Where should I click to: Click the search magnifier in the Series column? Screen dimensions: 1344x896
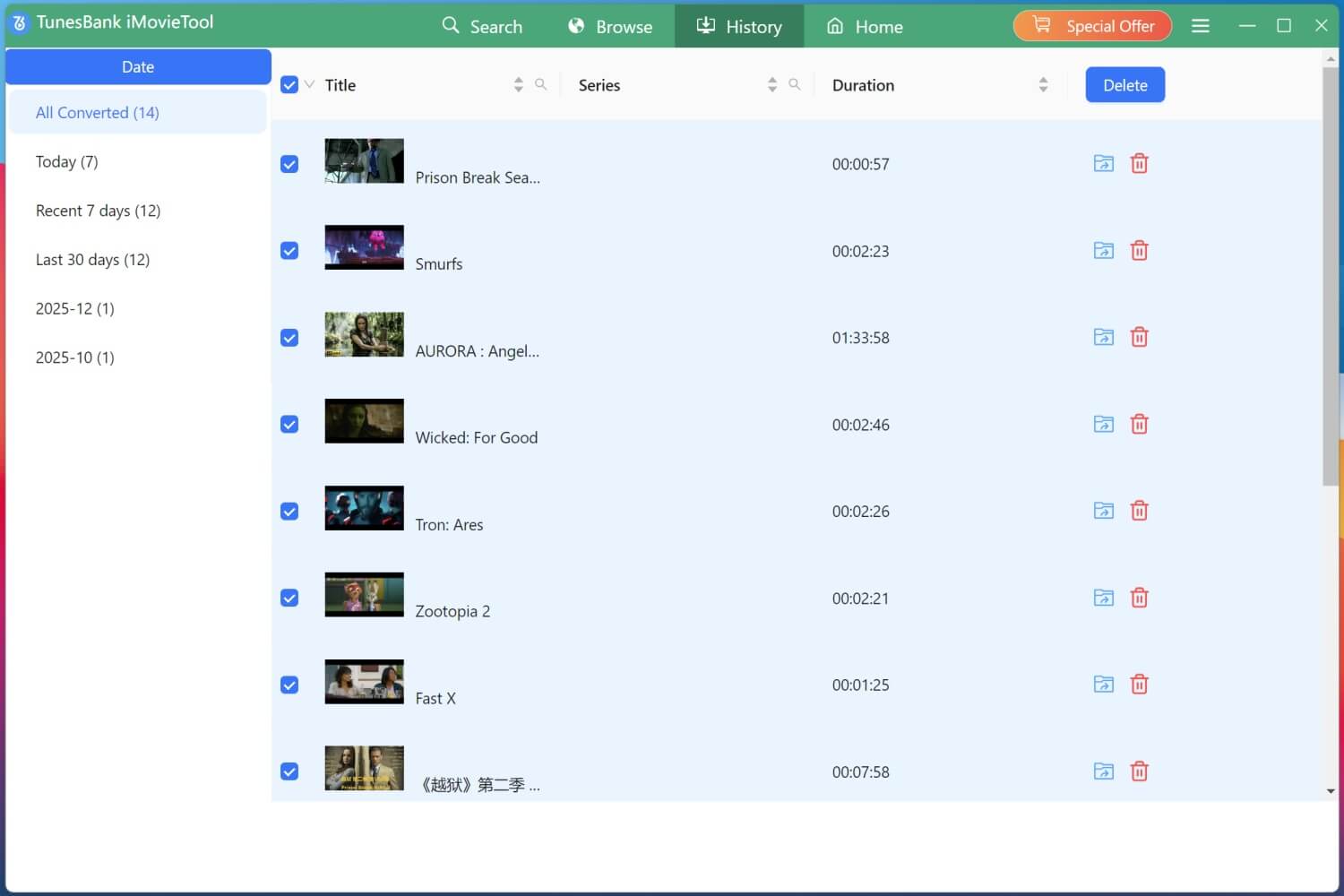(795, 84)
